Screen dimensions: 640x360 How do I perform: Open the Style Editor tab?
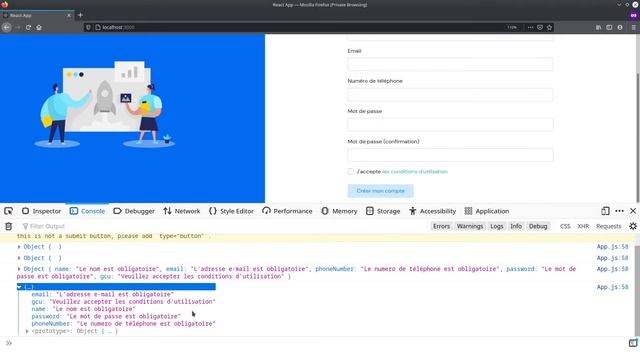pos(231,211)
